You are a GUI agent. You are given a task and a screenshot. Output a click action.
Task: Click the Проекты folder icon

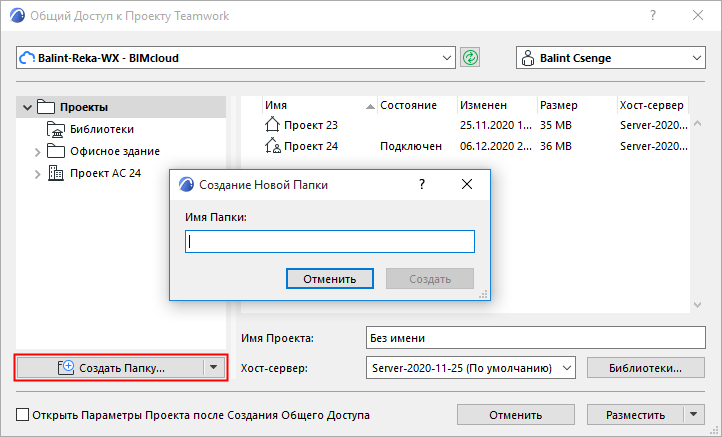point(46,107)
